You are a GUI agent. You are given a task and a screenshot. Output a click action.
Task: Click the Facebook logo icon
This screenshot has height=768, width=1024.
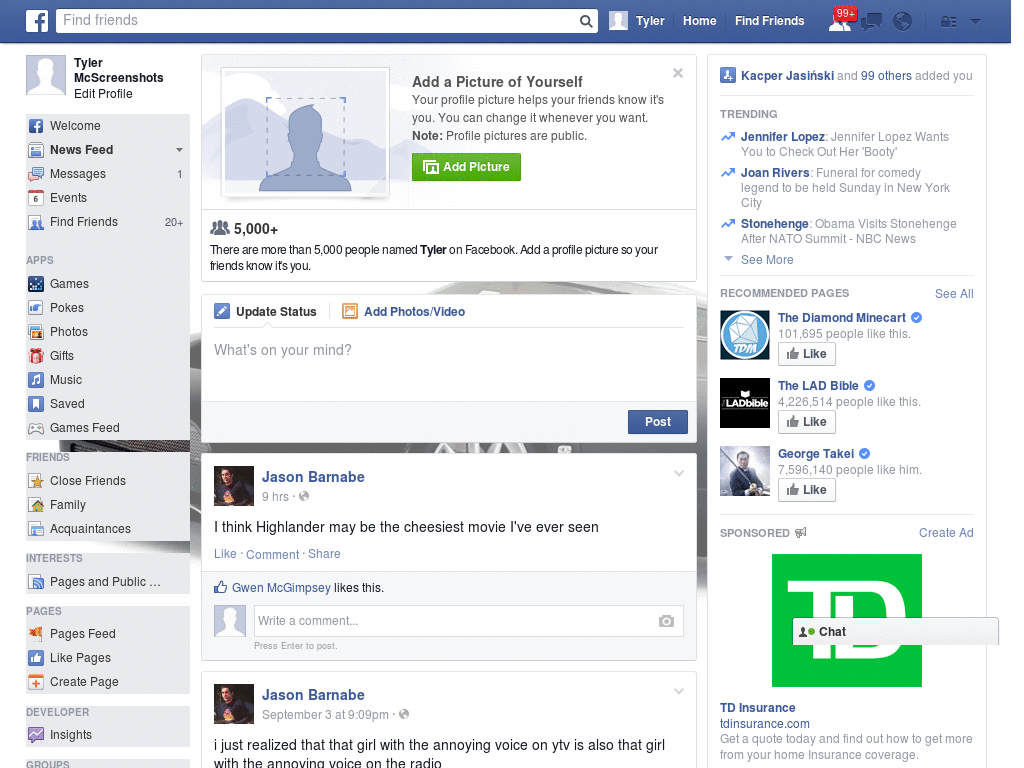(x=37, y=21)
